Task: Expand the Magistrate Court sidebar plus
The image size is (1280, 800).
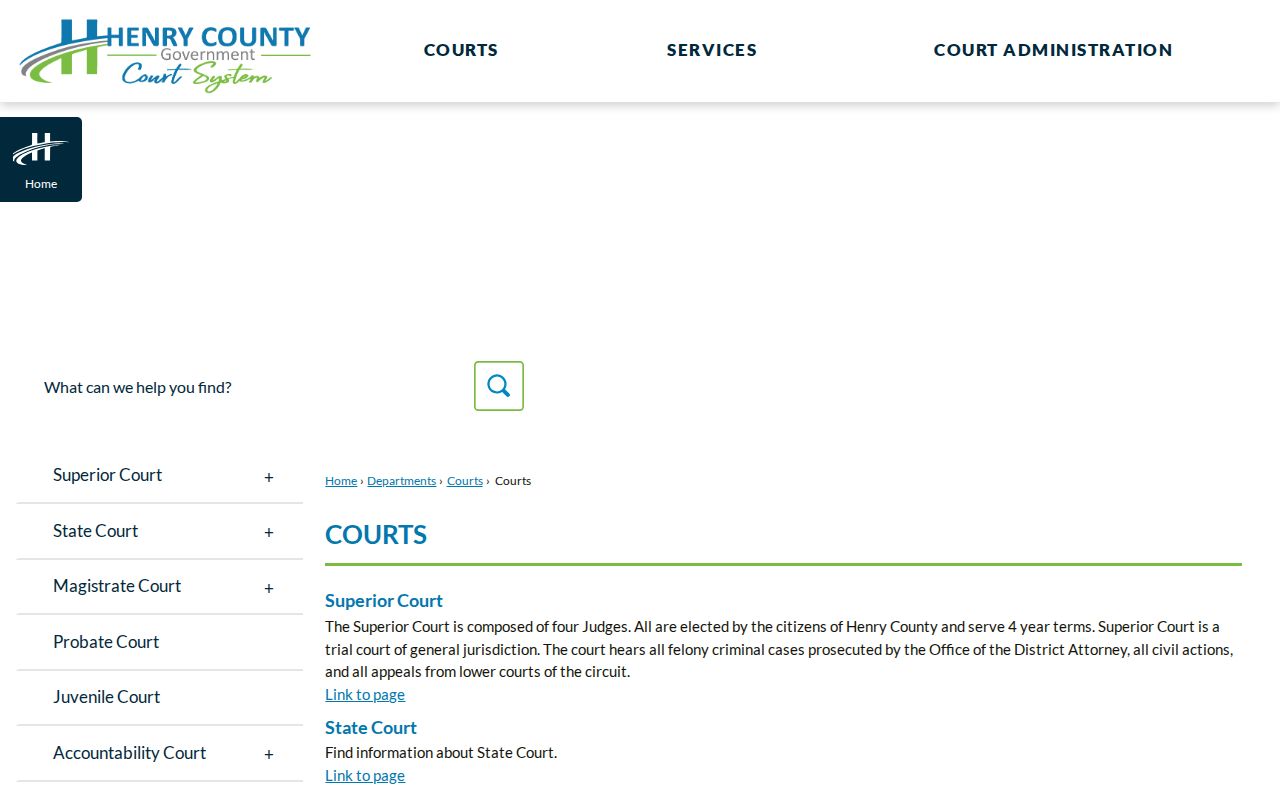Action: pos(269,588)
